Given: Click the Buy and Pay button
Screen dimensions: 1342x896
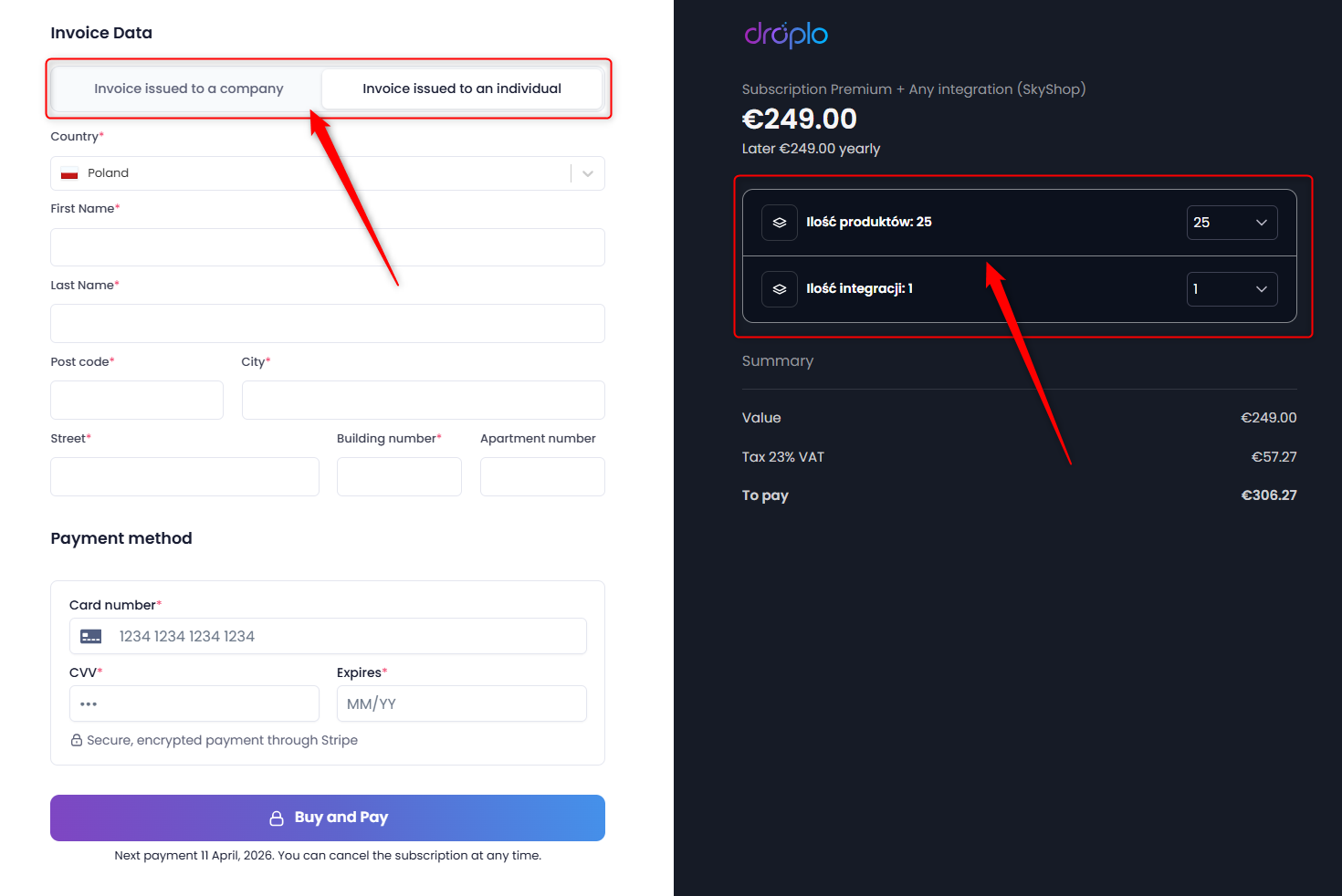Looking at the screenshot, I should click(328, 818).
